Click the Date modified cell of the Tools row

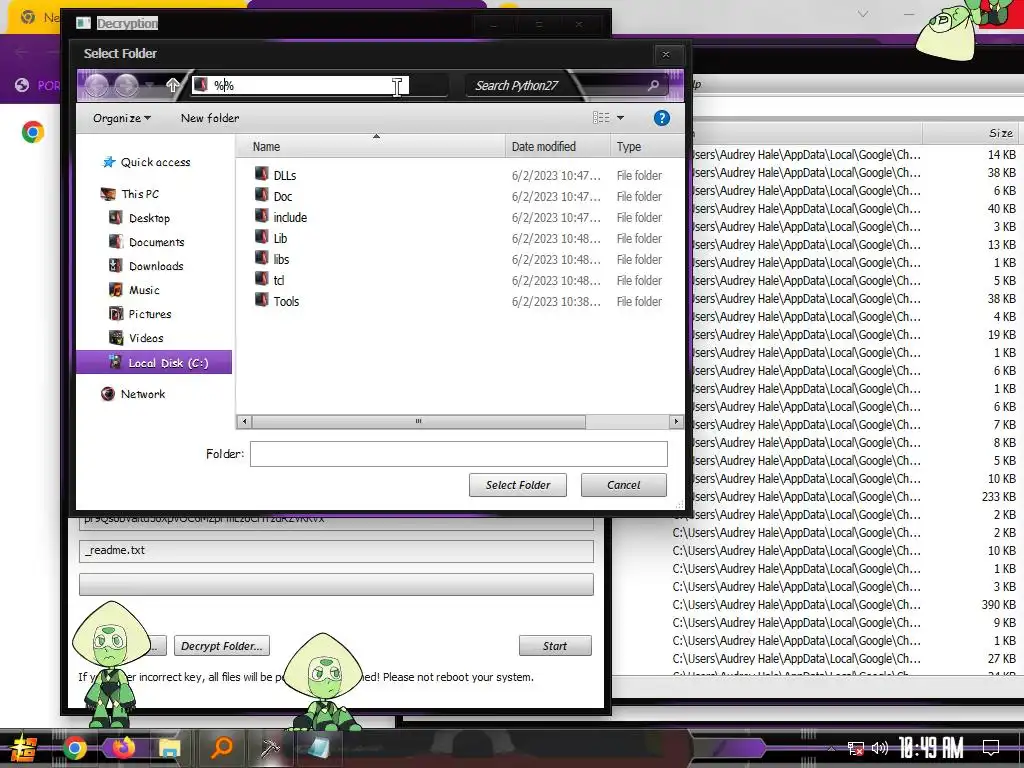pyautogui.click(x=556, y=301)
